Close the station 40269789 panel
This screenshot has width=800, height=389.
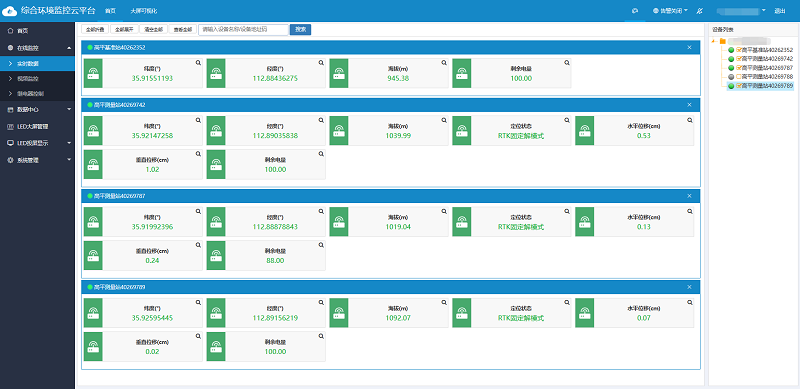coord(689,287)
